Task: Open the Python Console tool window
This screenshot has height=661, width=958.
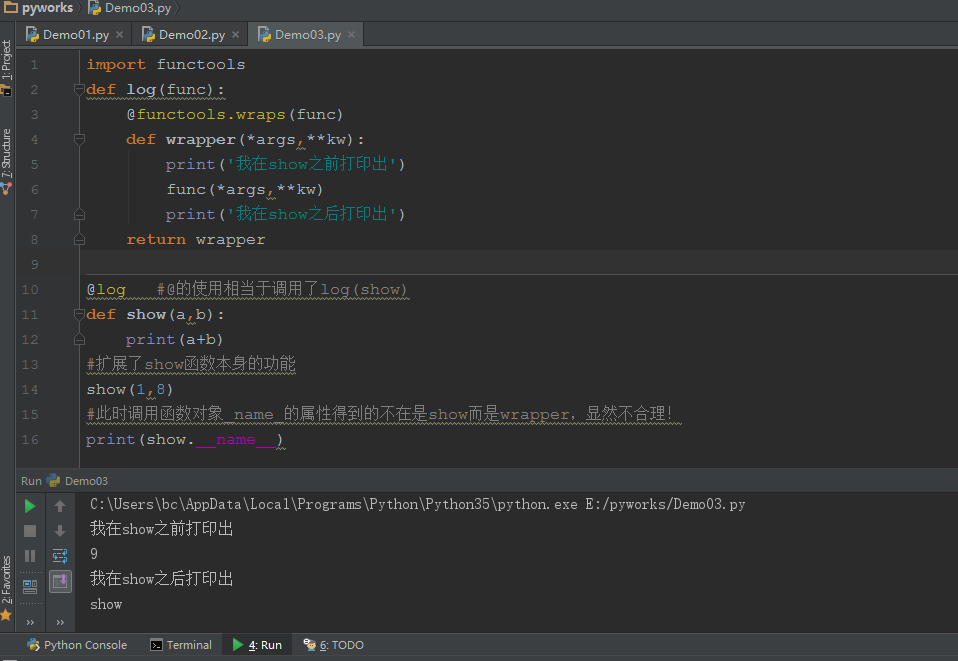Action: pos(76,645)
